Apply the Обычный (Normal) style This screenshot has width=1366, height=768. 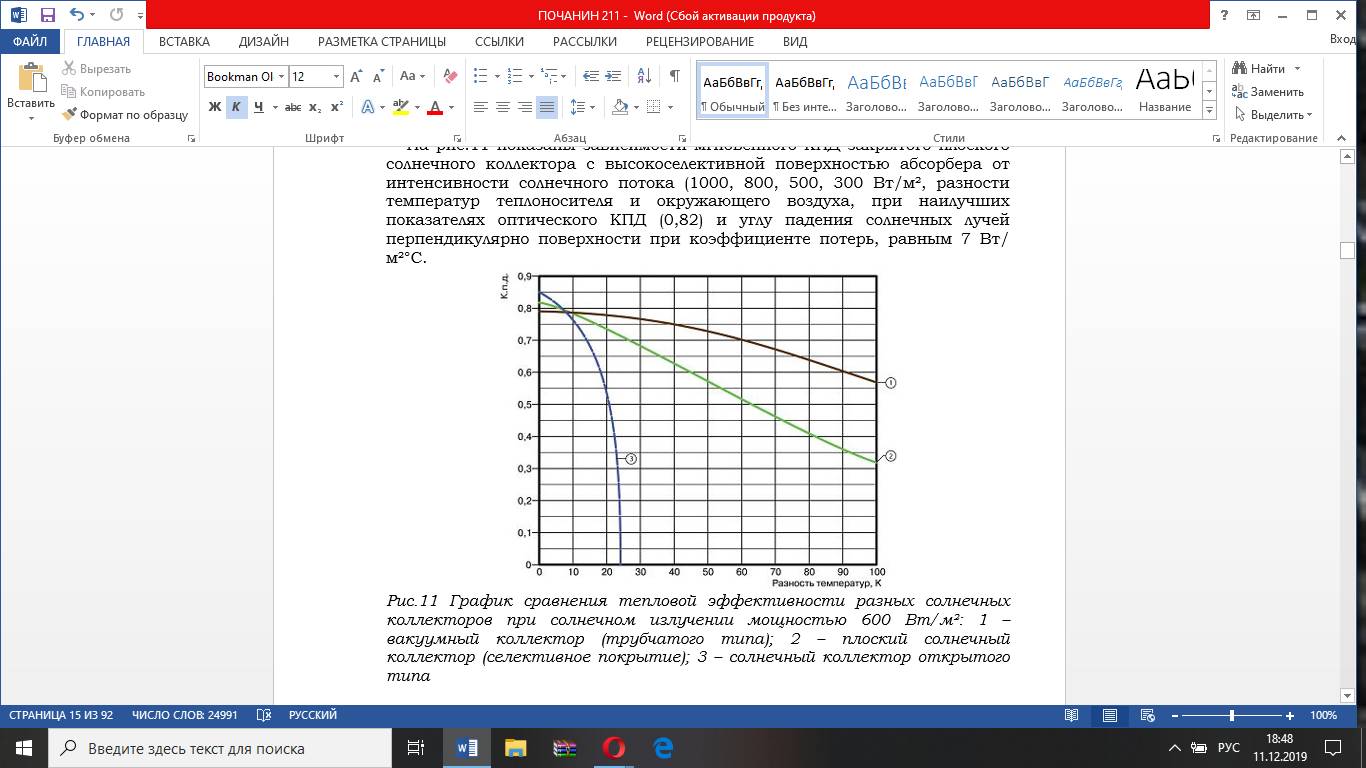[733, 91]
